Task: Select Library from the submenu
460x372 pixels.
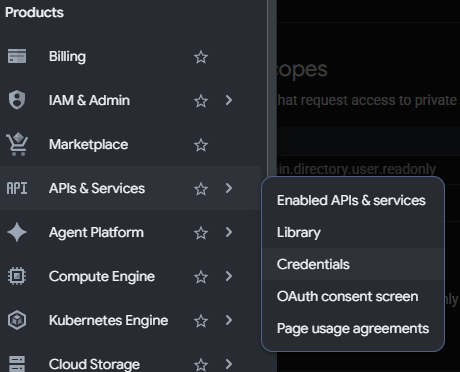Action: pyautogui.click(x=353, y=232)
